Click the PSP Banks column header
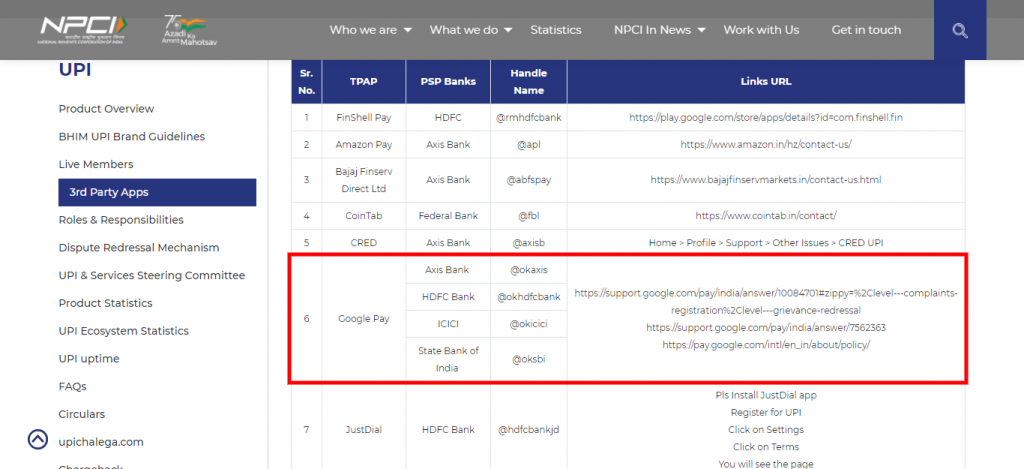This screenshot has height=469, width=1024. click(448, 82)
